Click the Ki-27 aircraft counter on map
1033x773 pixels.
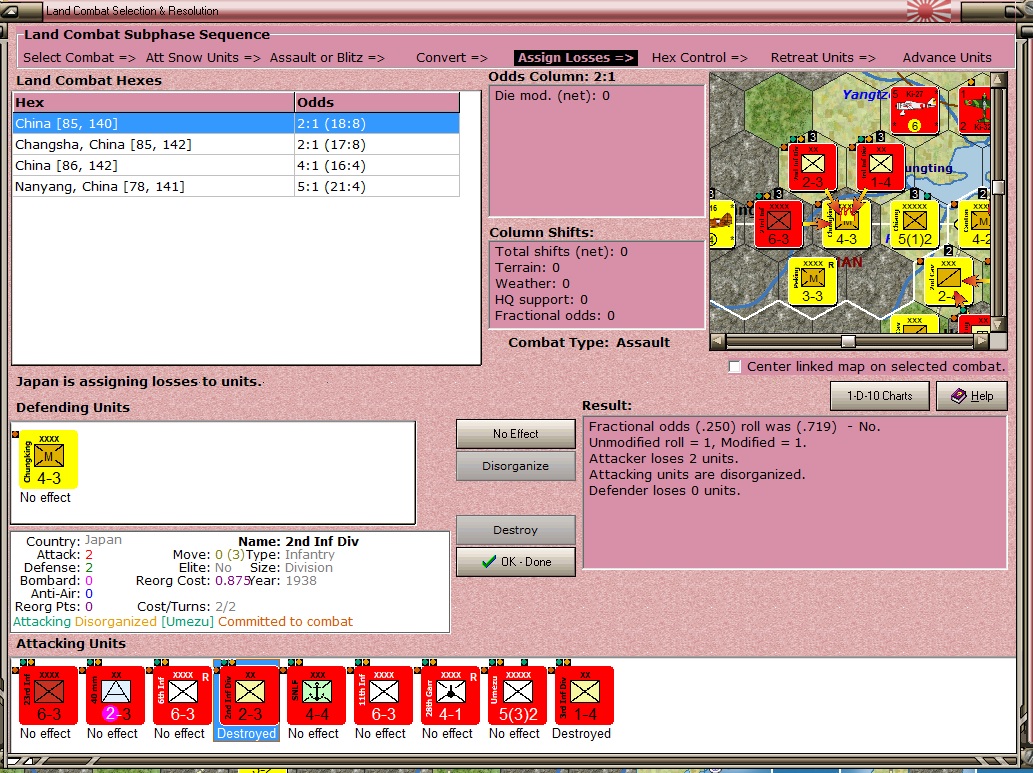[x=914, y=110]
